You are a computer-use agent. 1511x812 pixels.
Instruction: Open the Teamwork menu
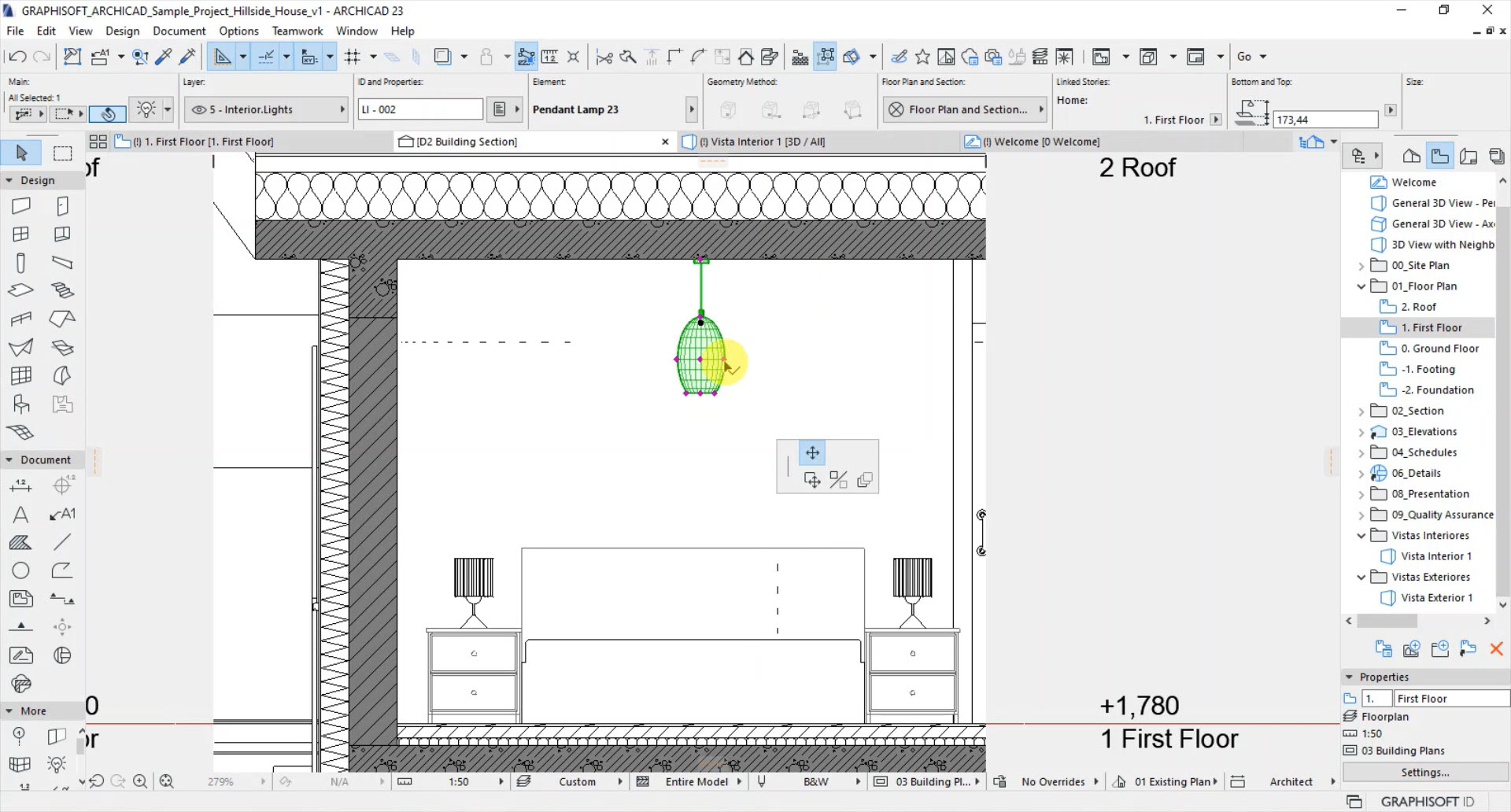click(x=297, y=31)
